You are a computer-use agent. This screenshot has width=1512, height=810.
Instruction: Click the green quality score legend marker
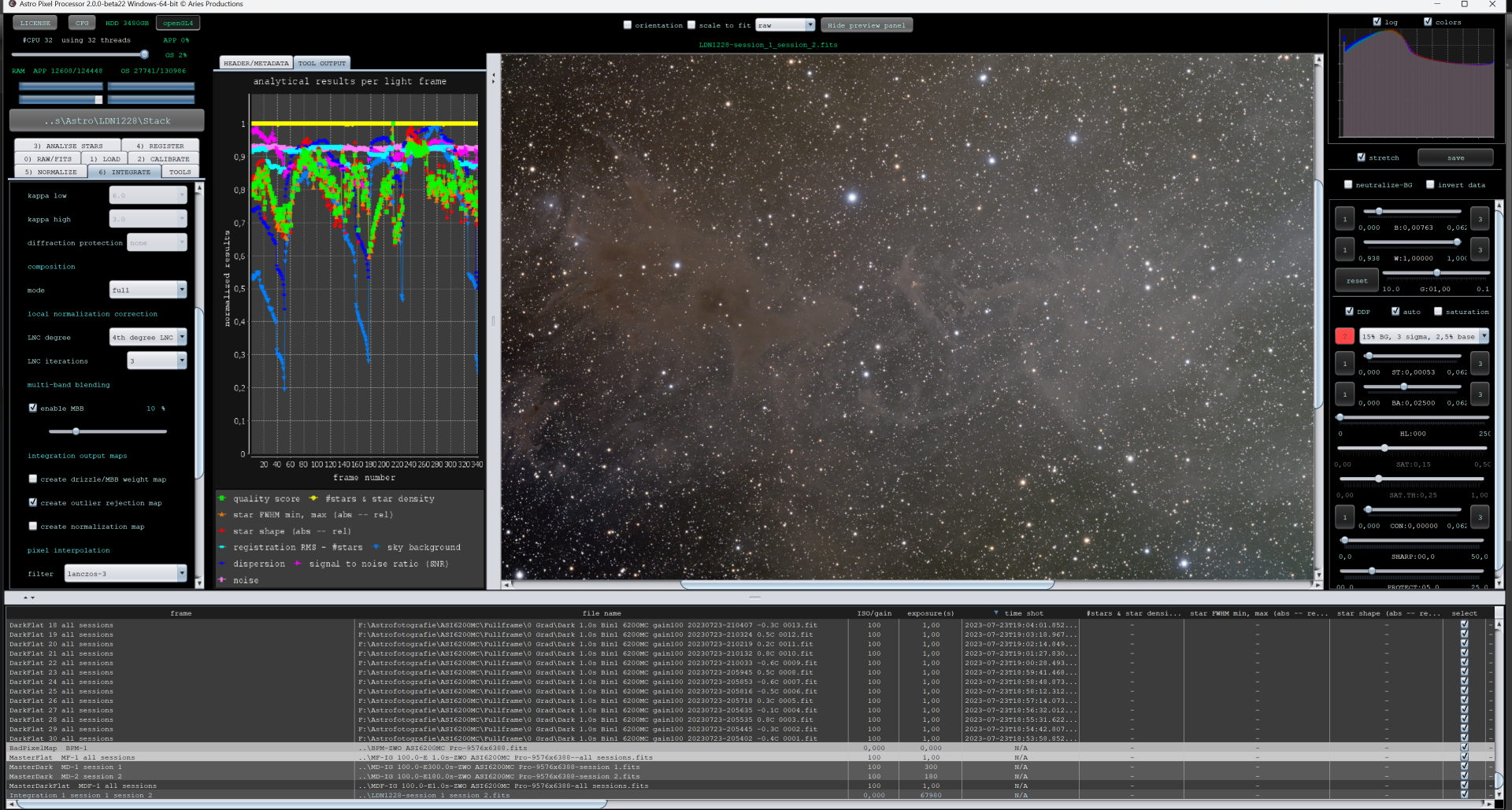[222, 498]
